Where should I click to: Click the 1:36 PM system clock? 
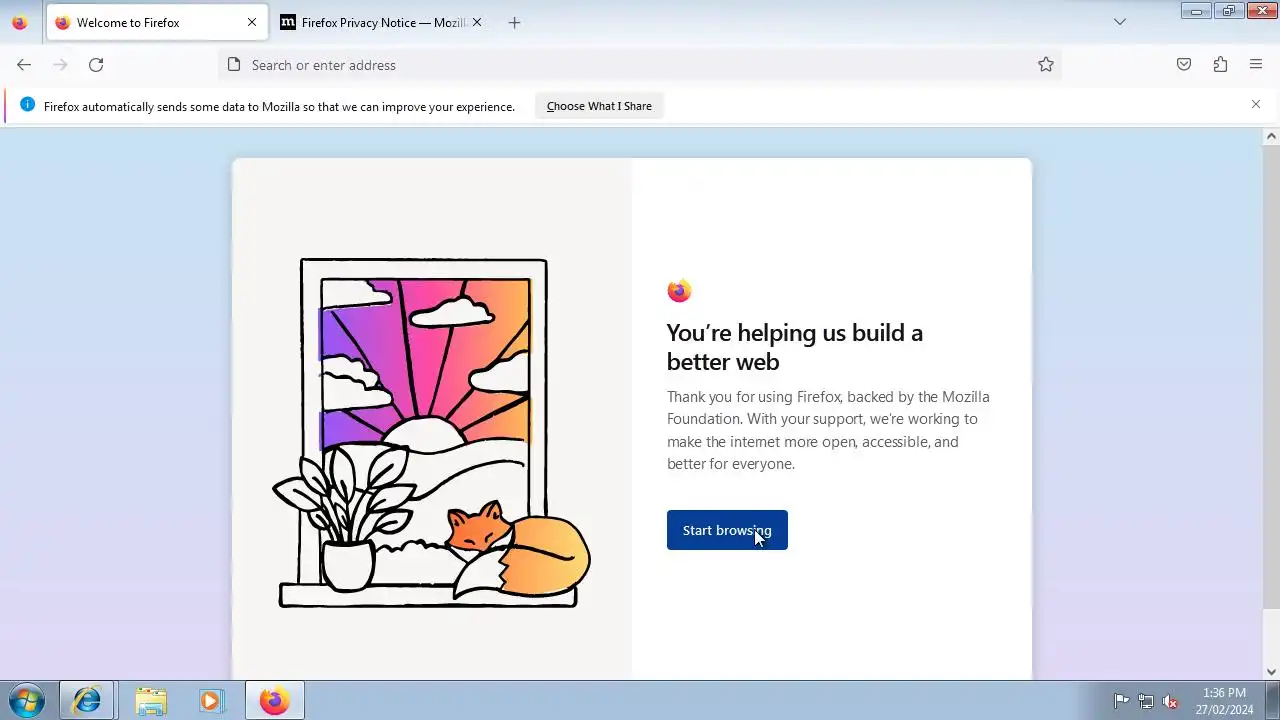pos(1224,701)
